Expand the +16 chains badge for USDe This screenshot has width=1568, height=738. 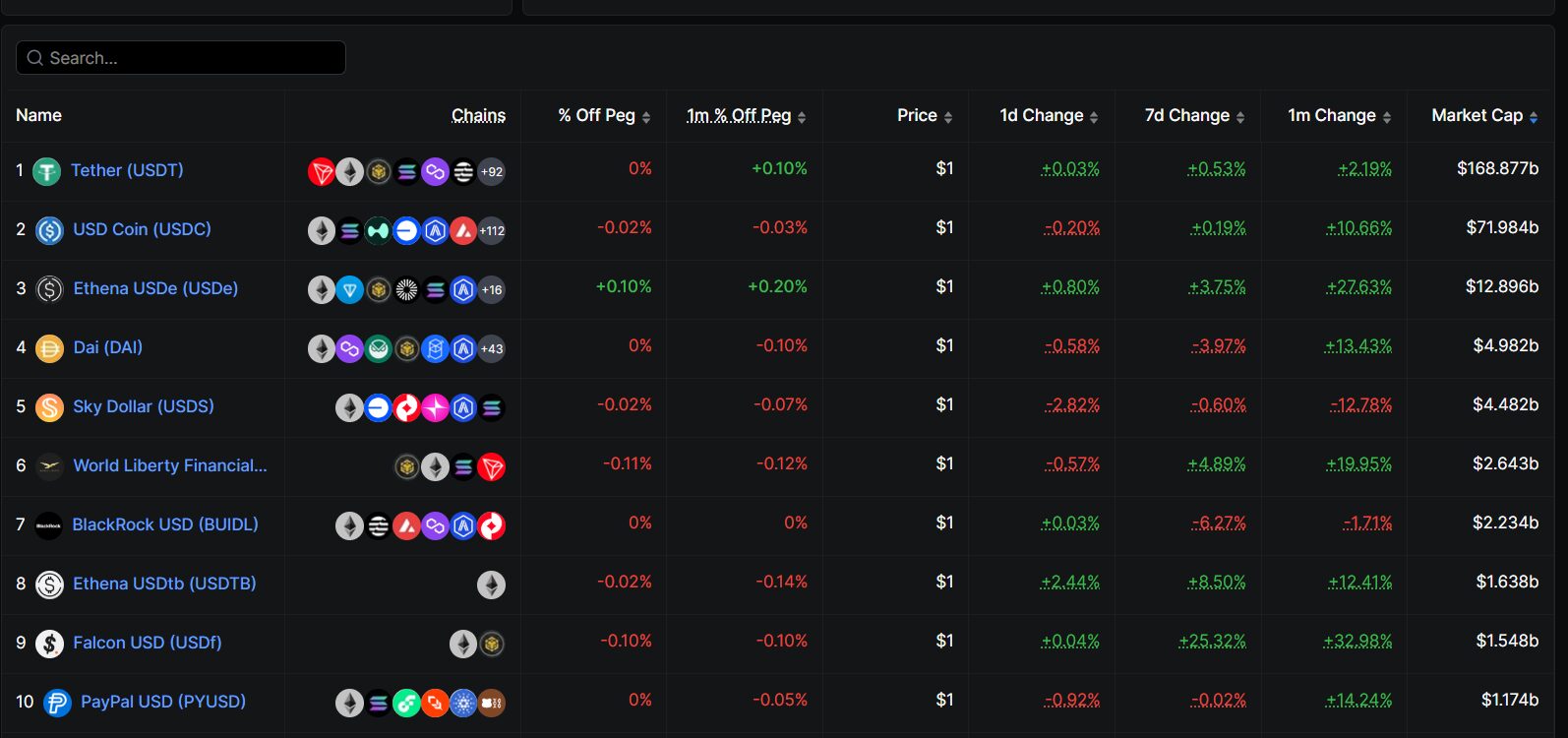click(x=492, y=290)
